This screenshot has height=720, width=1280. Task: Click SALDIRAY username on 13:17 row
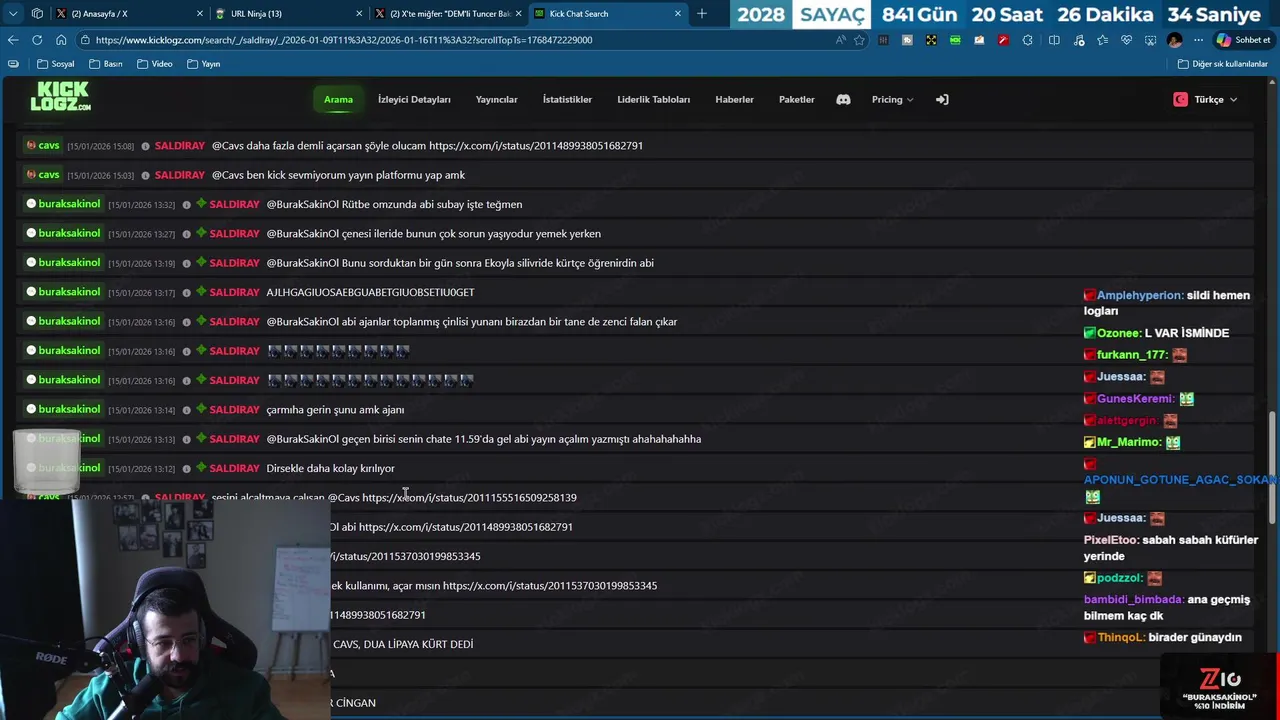coord(235,292)
